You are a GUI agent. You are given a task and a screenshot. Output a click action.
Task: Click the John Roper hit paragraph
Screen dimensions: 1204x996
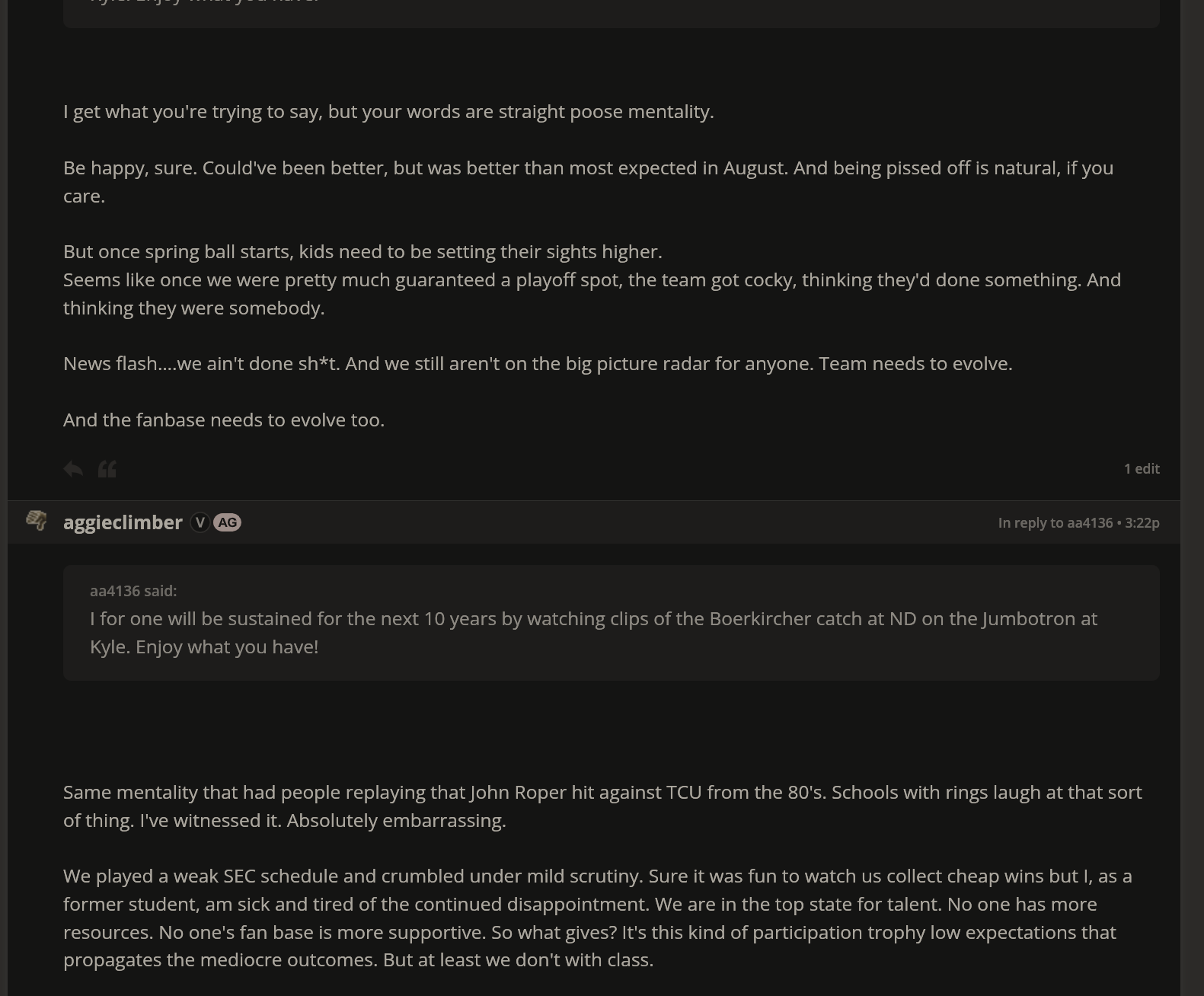(x=602, y=806)
